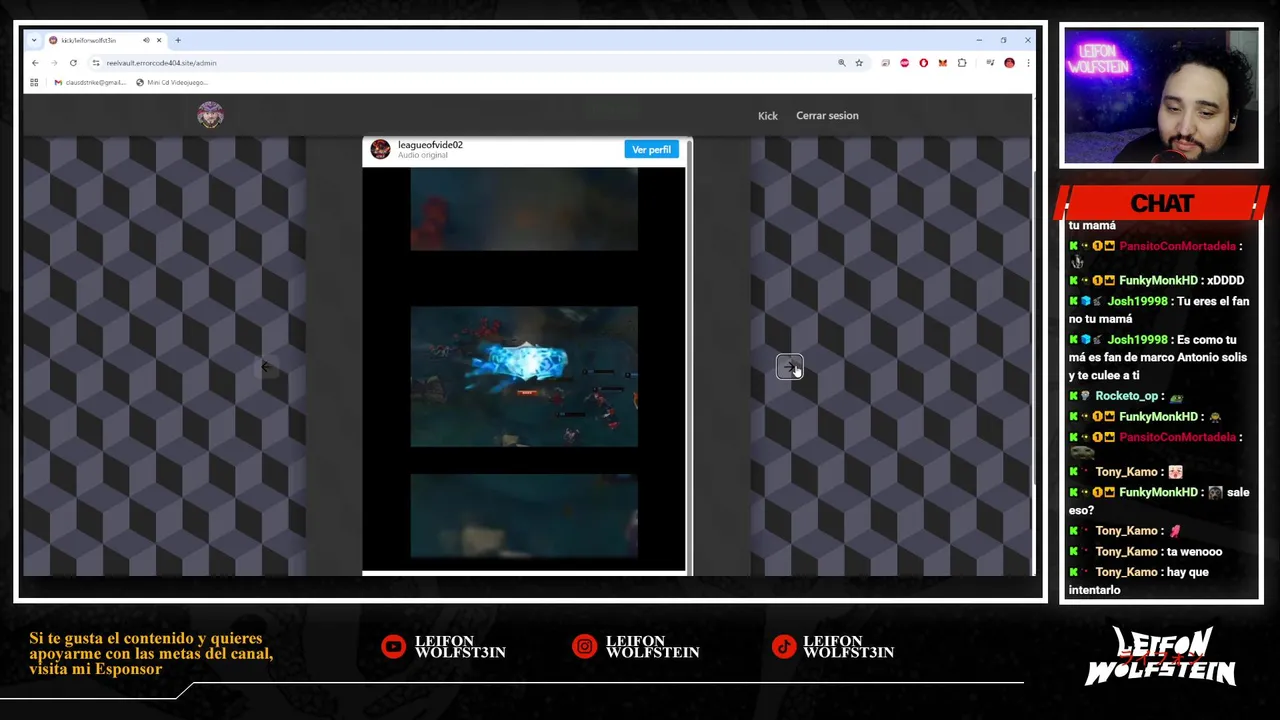Click the Opera-style red O extension icon

coord(923,63)
